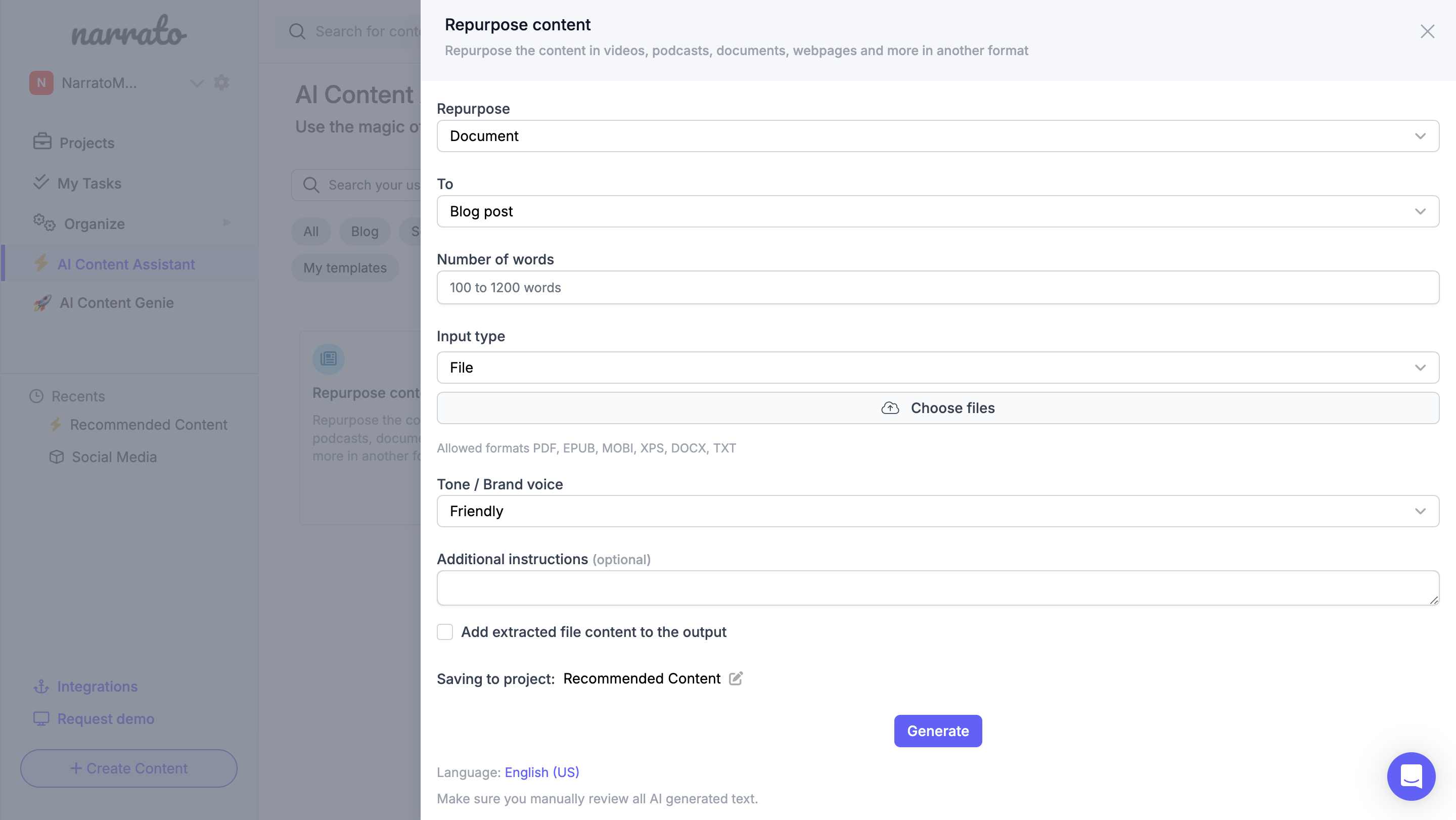Open the To Blog post dropdown
Viewport: 1456px width, 820px height.
(x=938, y=211)
